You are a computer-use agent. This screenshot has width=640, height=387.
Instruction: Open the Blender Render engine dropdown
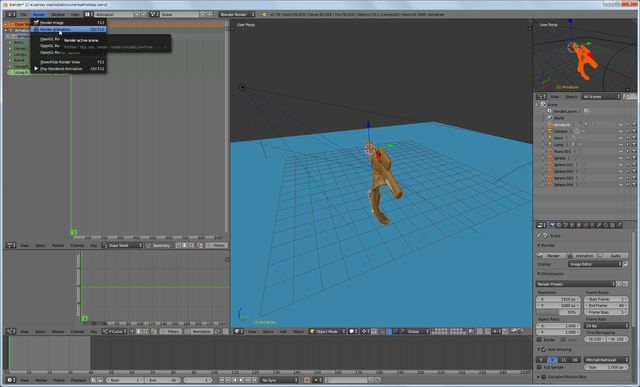[237, 14]
